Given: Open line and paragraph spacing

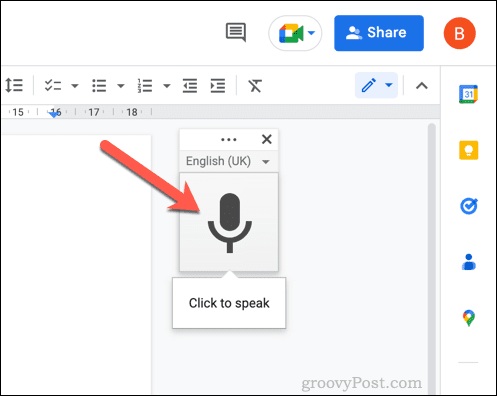Looking at the screenshot, I should 14,85.
